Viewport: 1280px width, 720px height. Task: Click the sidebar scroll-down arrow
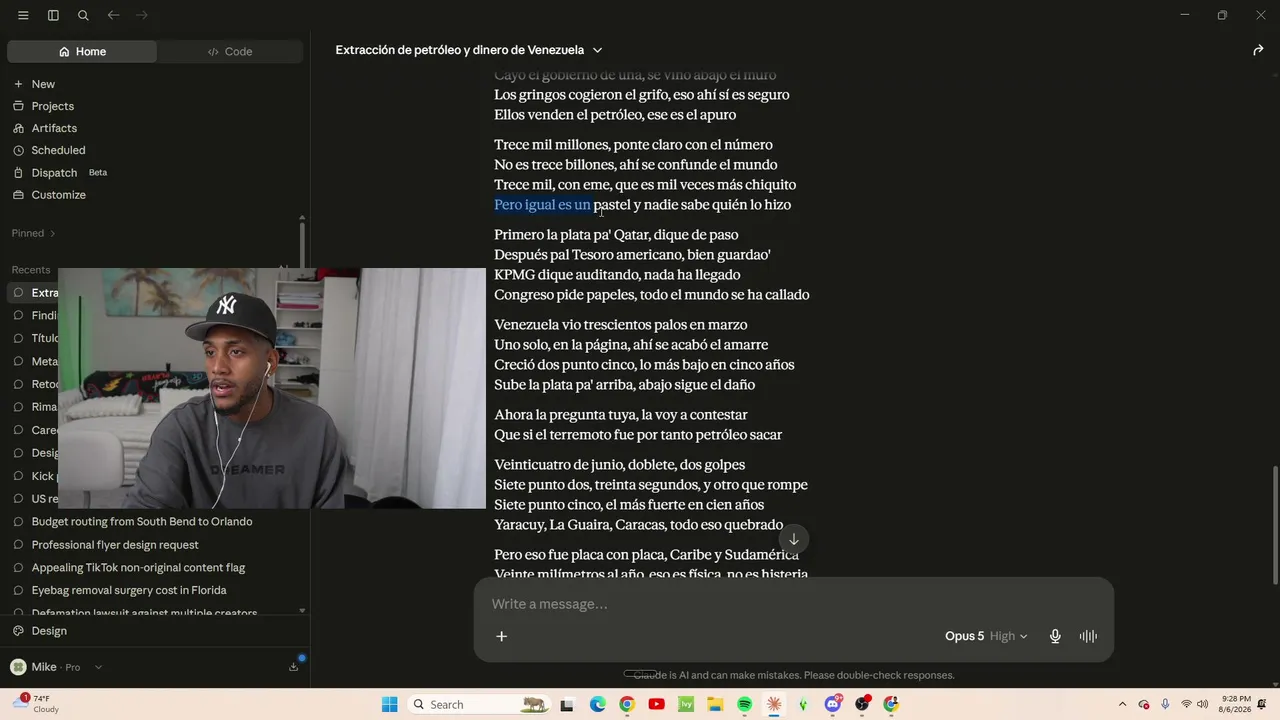pyautogui.click(x=302, y=610)
